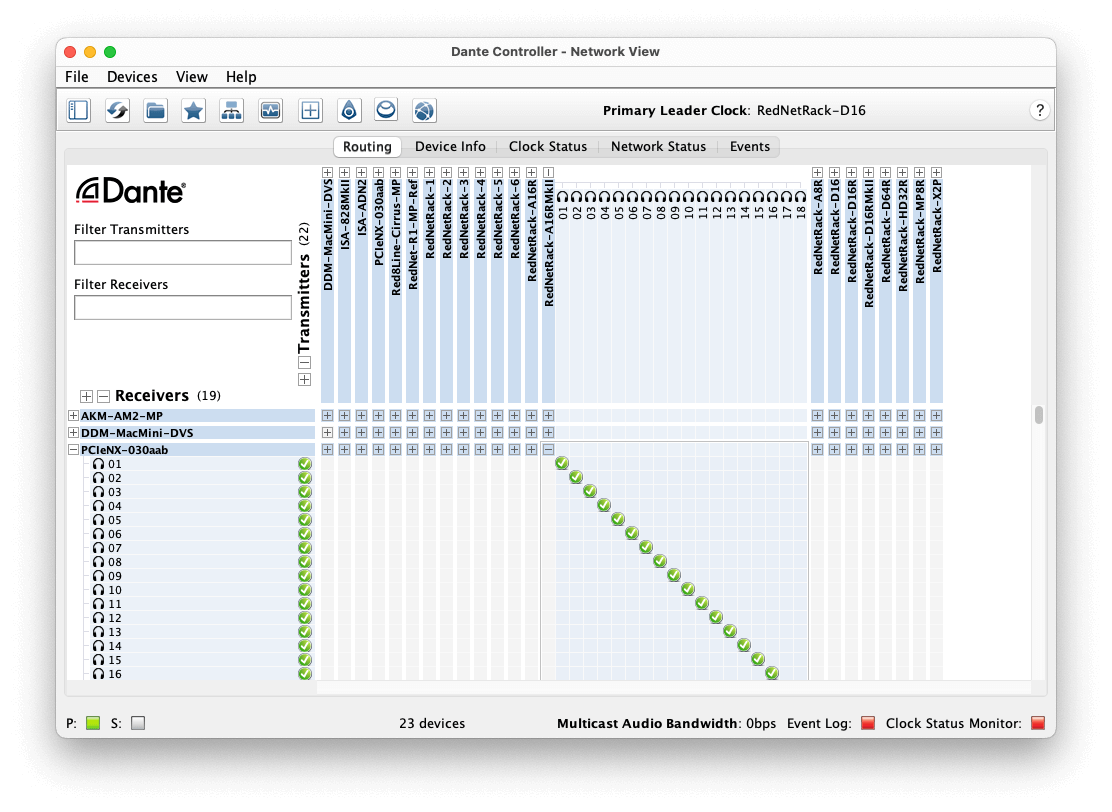Toggle subscription of receiver 04 to transmitter 04
The width and height of the screenshot is (1112, 812).
coord(604,505)
